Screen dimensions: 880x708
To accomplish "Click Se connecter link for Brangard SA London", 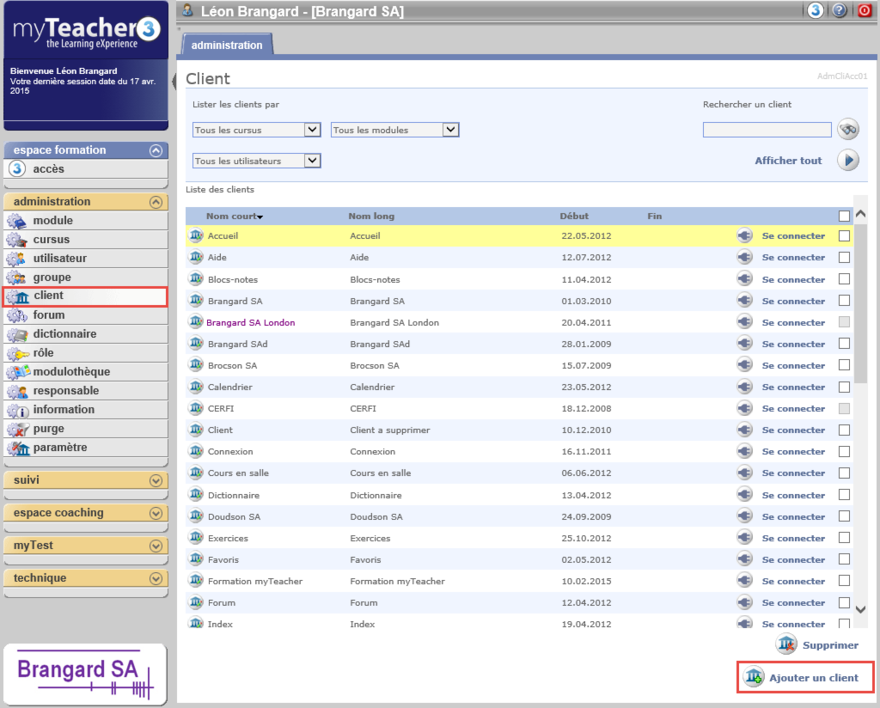I will pos(793,323).
